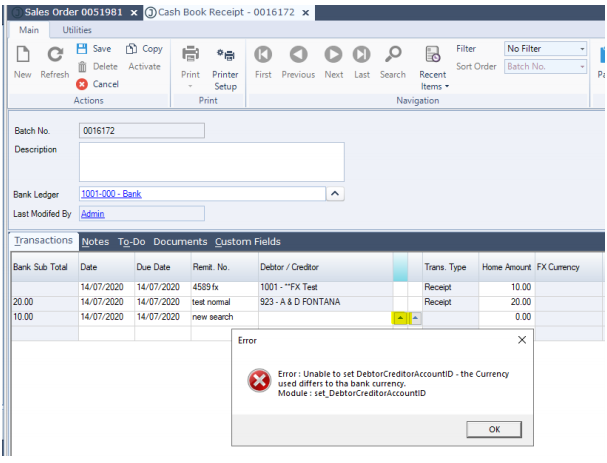Open the Admin user link

(93, 214)
